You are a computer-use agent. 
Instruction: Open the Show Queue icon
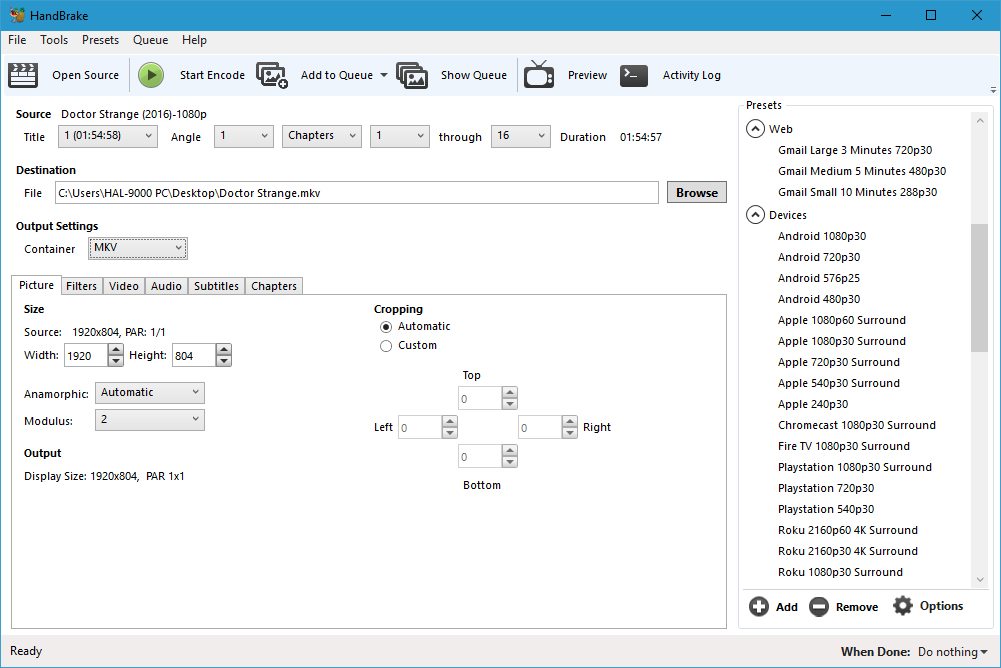[x=412, y=75]
